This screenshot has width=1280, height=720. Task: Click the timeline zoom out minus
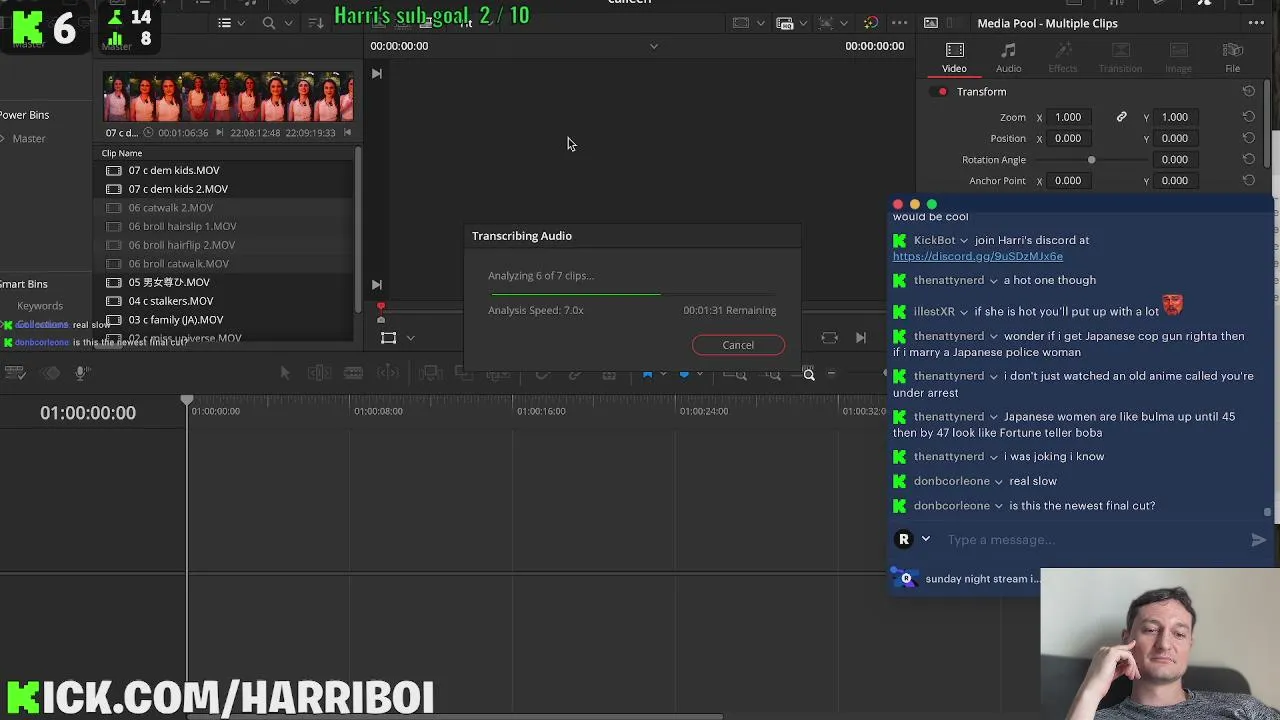click(x=831, y=374)
